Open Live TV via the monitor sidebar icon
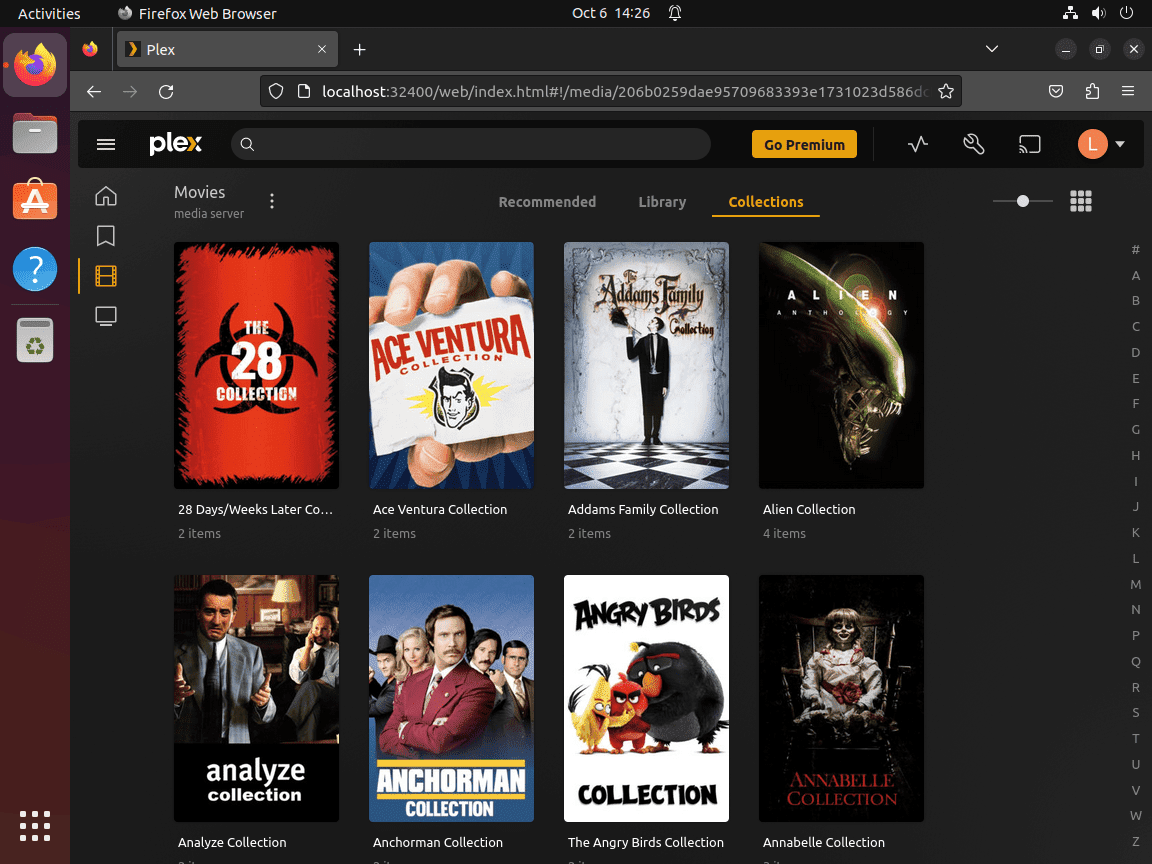 (x=105, y=316)
